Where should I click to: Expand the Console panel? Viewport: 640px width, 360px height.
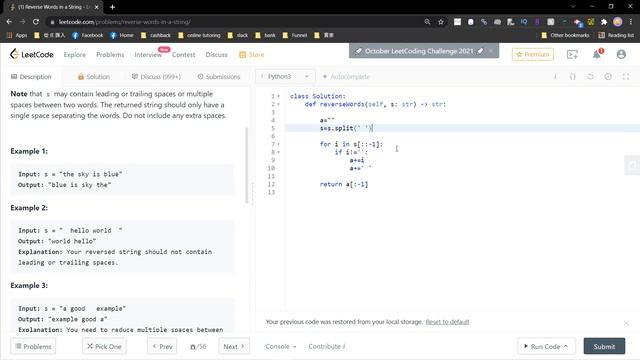point(281,347)
